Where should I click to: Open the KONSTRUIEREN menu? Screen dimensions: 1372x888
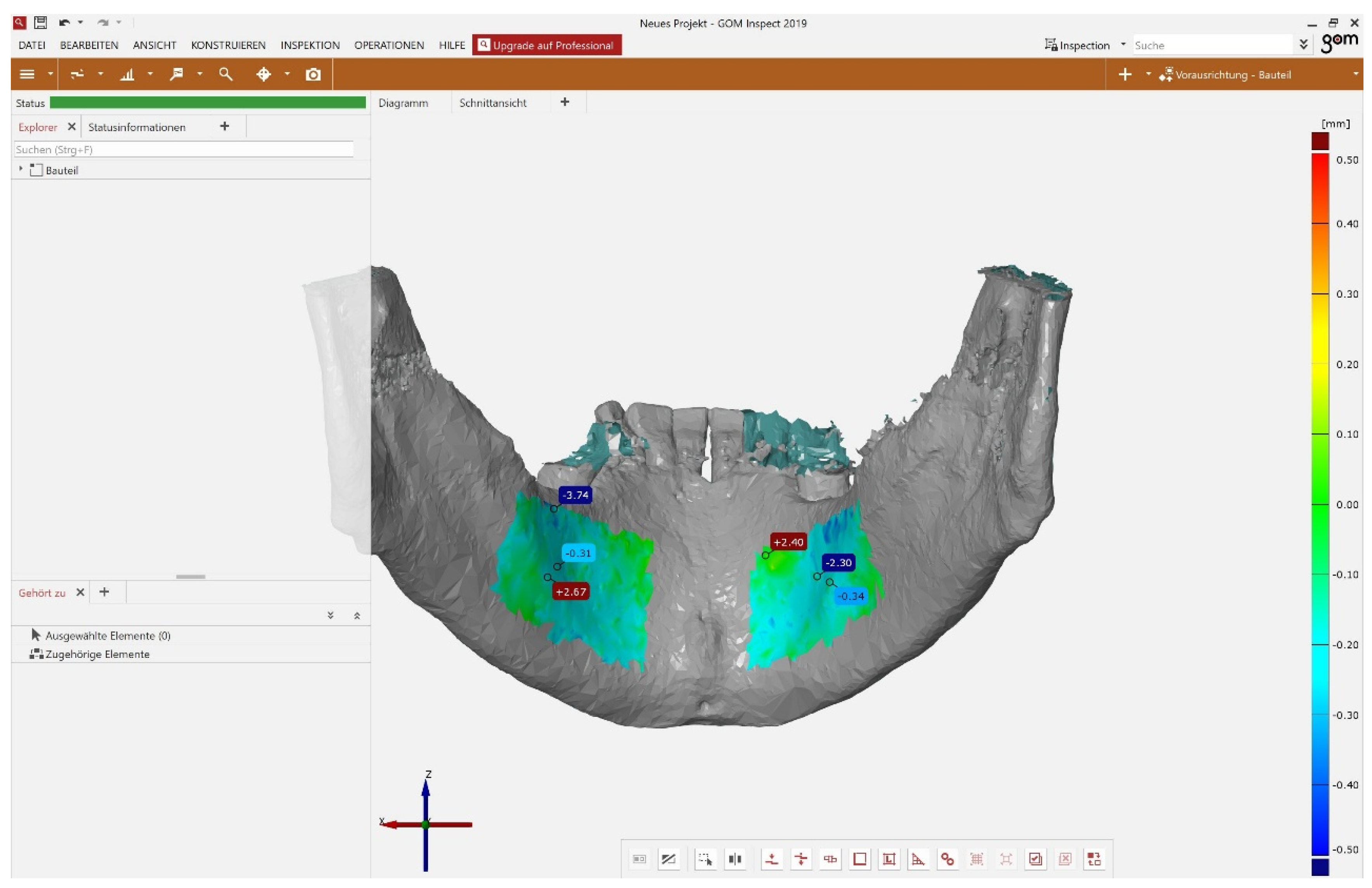click(x=228, y=45)
